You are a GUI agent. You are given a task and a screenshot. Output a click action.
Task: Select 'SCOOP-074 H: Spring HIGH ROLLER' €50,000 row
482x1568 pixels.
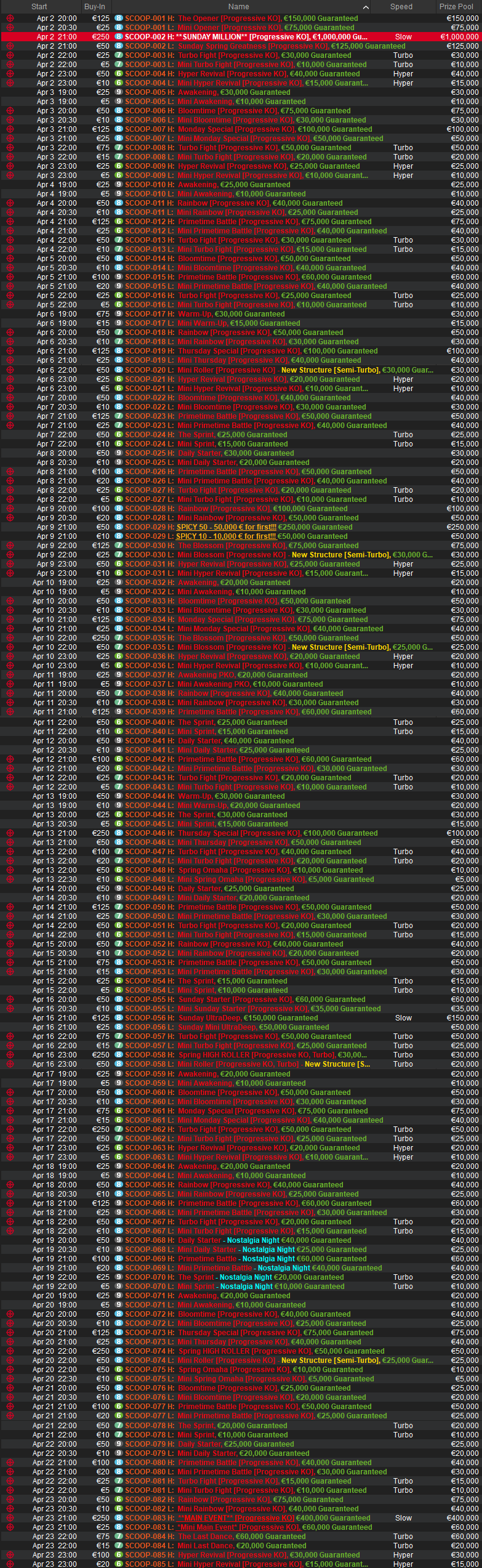pyautogui.click(x=241, y=1351)
